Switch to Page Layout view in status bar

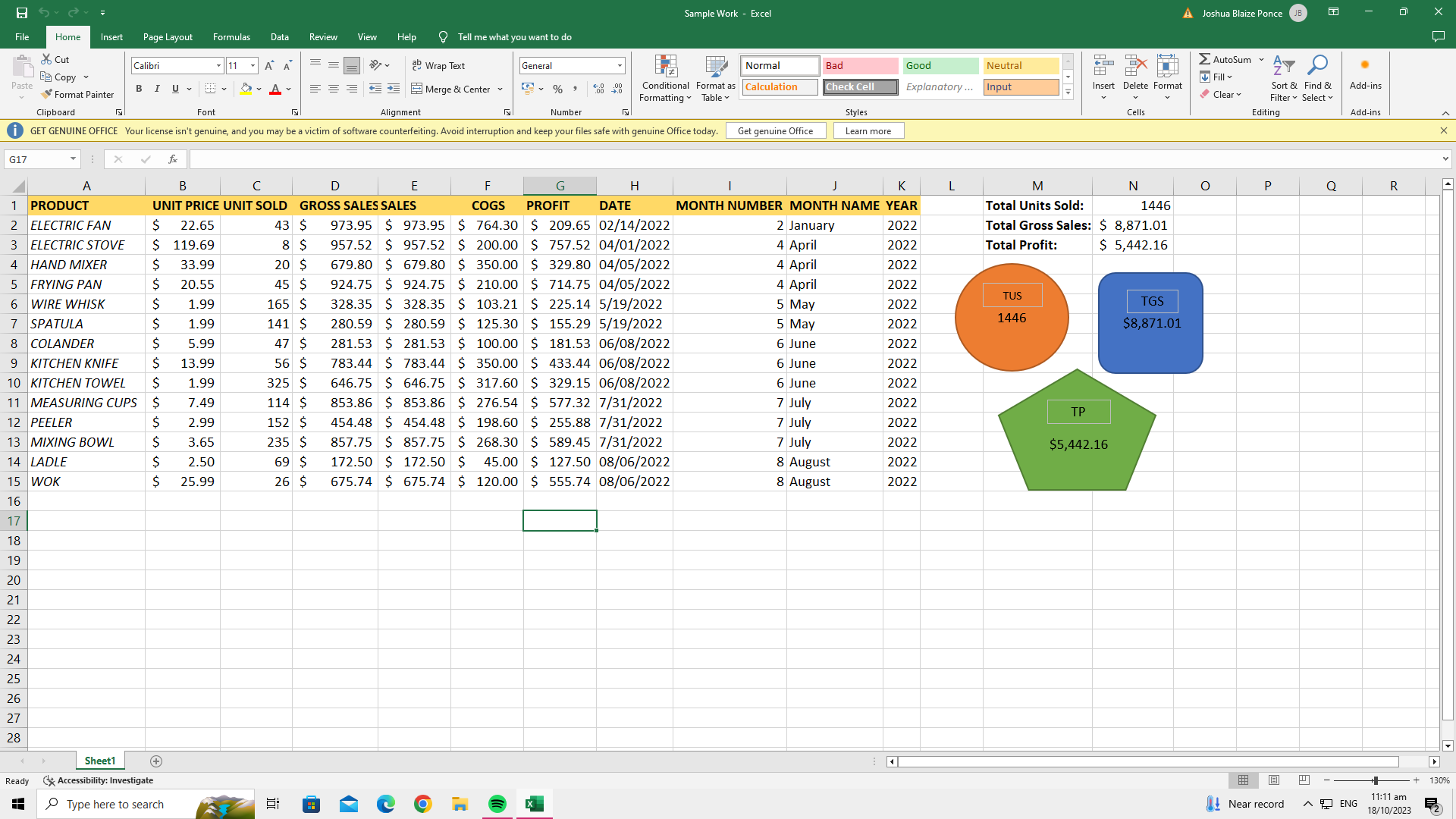pyautogui.click(x=1274, y=780)
